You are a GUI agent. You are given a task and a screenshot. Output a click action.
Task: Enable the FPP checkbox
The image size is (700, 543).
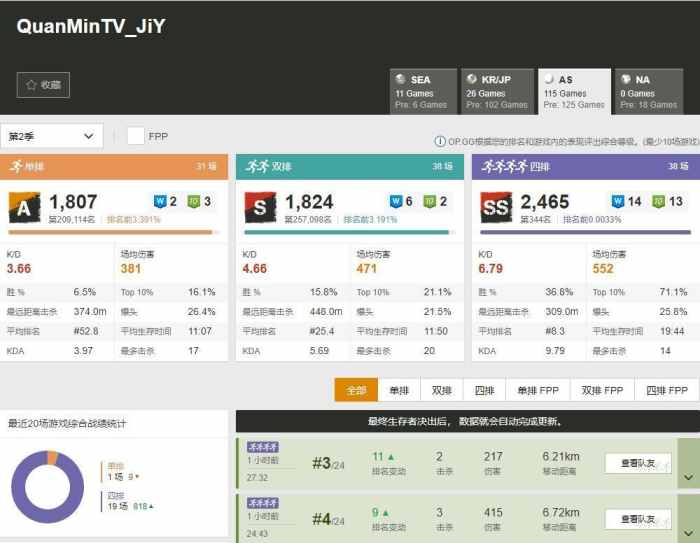pos(136,136)
